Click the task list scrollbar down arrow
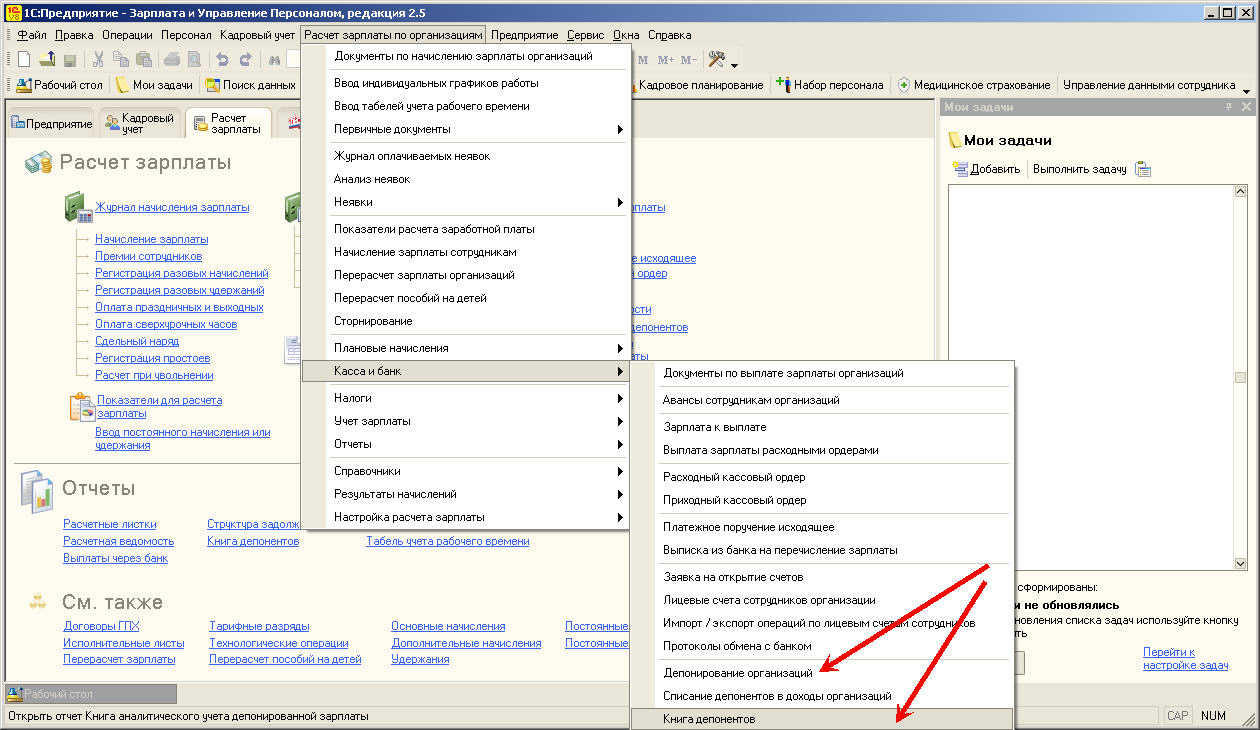Viewport: 1260px width, 730px height. tap(1240, 563)
